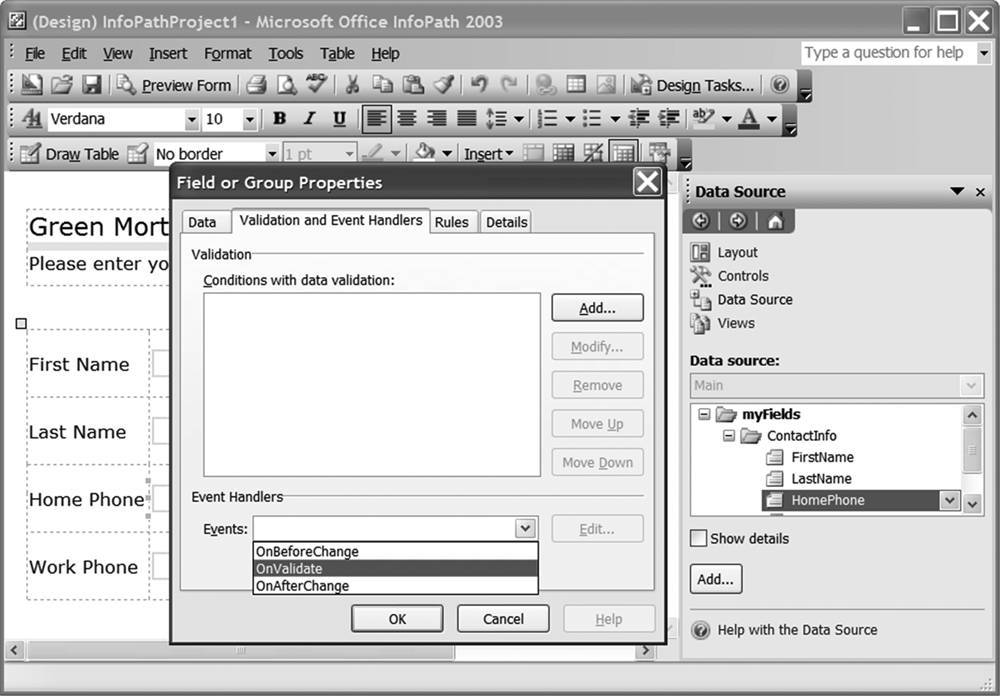Click the Paste clipboard icon

pyautogui.click(x=413, y=85)
